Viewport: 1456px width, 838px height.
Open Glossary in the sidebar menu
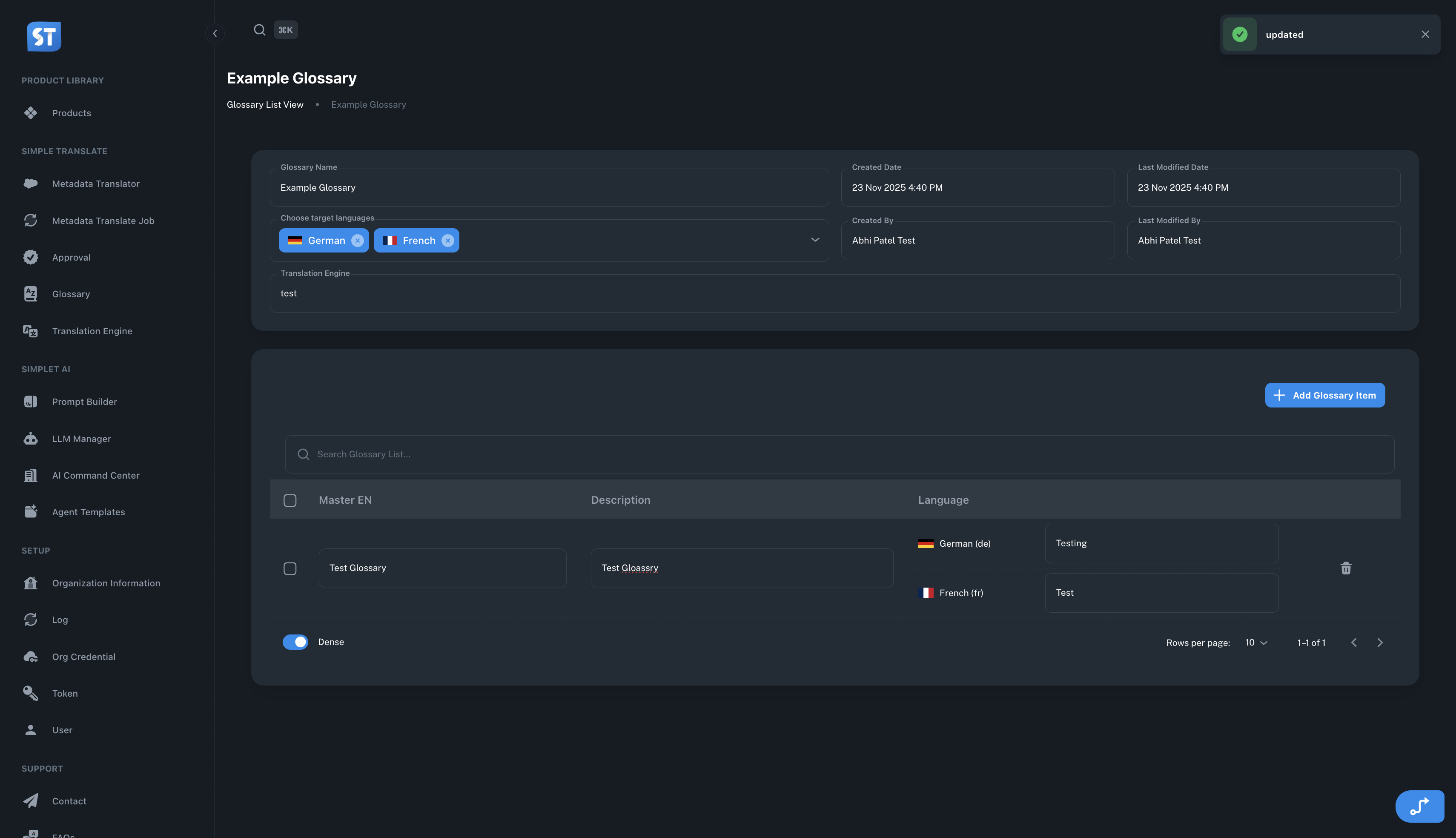(71, 294)
